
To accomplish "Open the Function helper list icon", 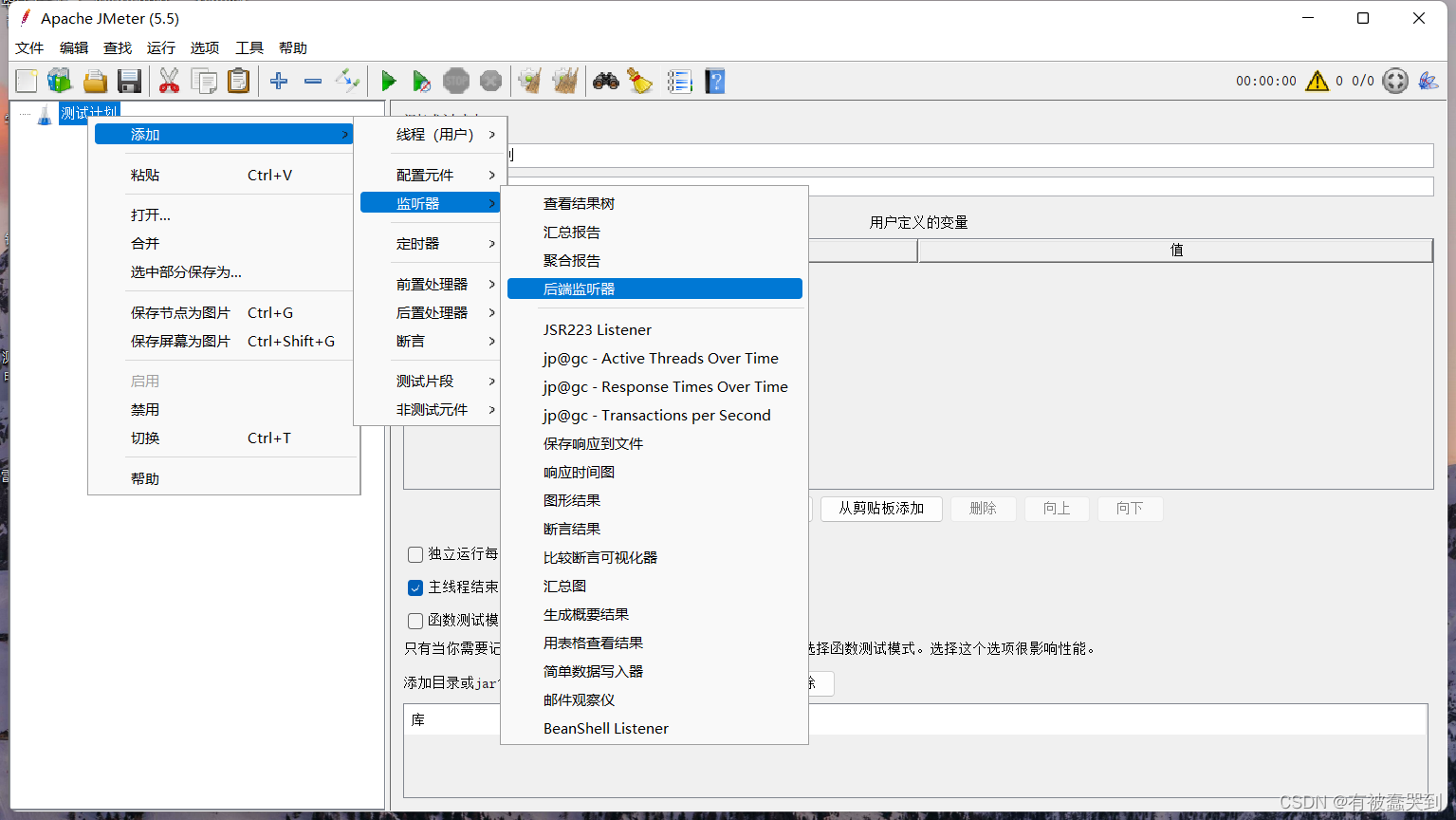I will (x=679, y=82).
